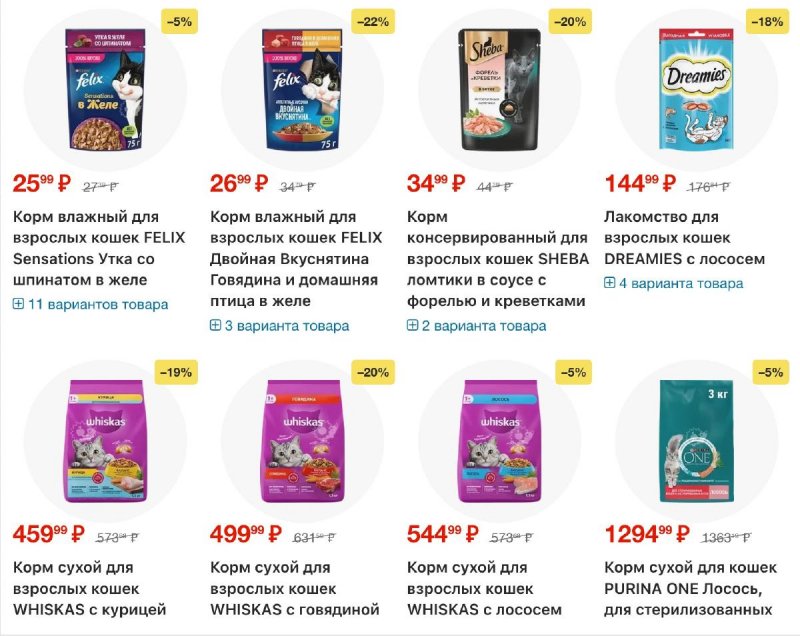Open the Лакомство DREAMIES с лососем title
Image resolution: width=800 pixels, height=636 pixels.
[x=685, y=238]
